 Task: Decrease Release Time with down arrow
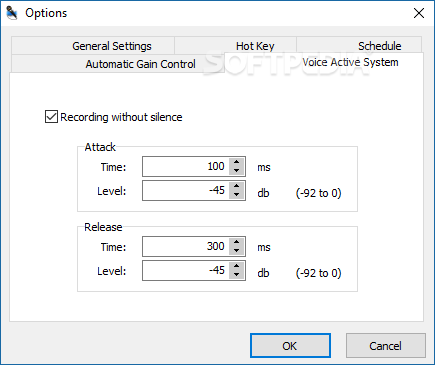coord(237,251)
